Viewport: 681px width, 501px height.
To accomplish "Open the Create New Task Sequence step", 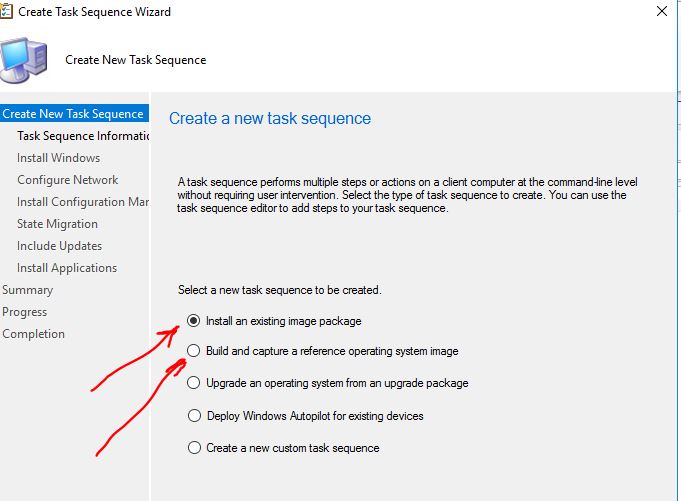I will pyautogui.click(x=74, y=113).
